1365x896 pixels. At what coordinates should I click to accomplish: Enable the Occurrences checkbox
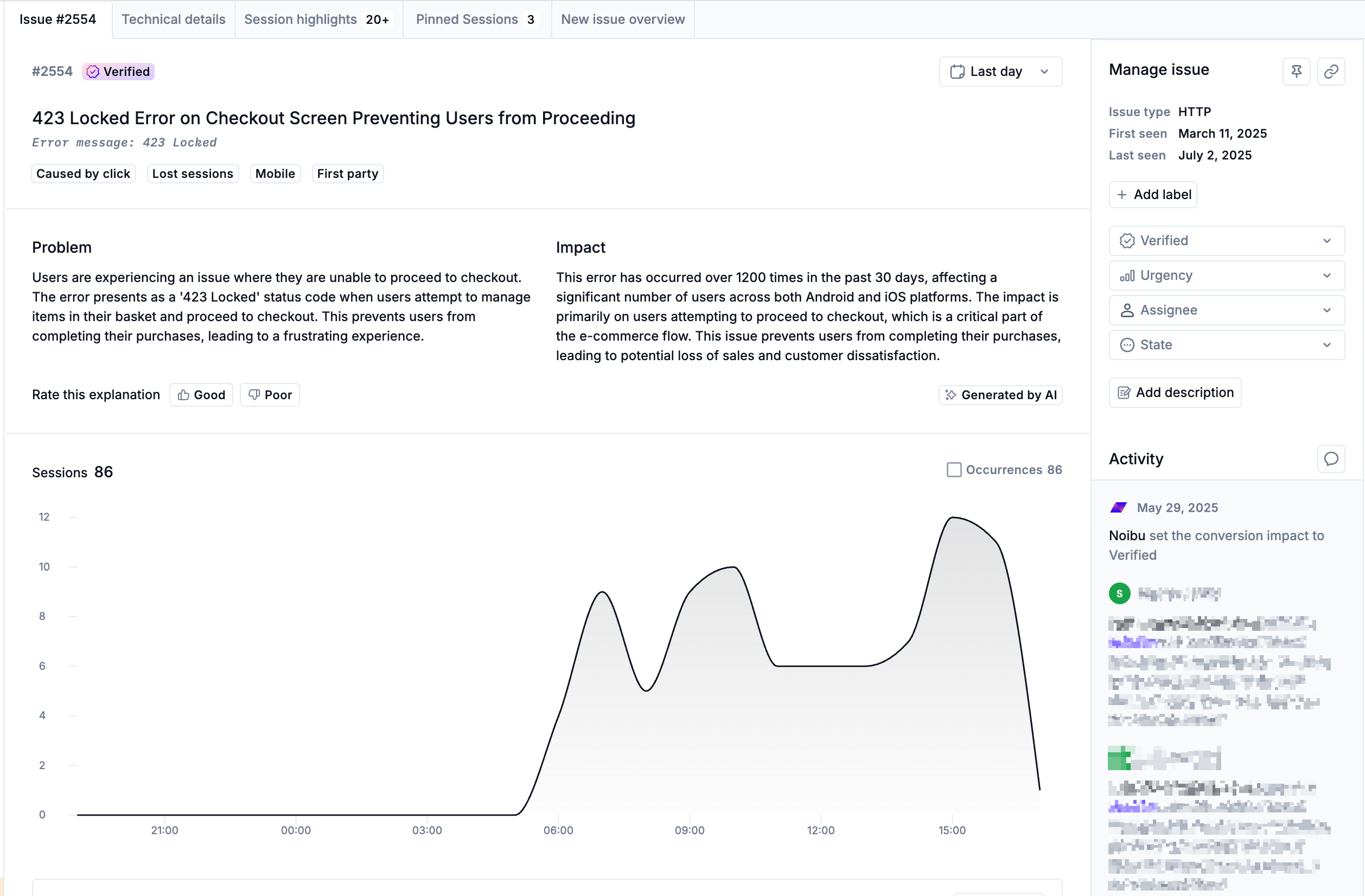pos(953,470)
